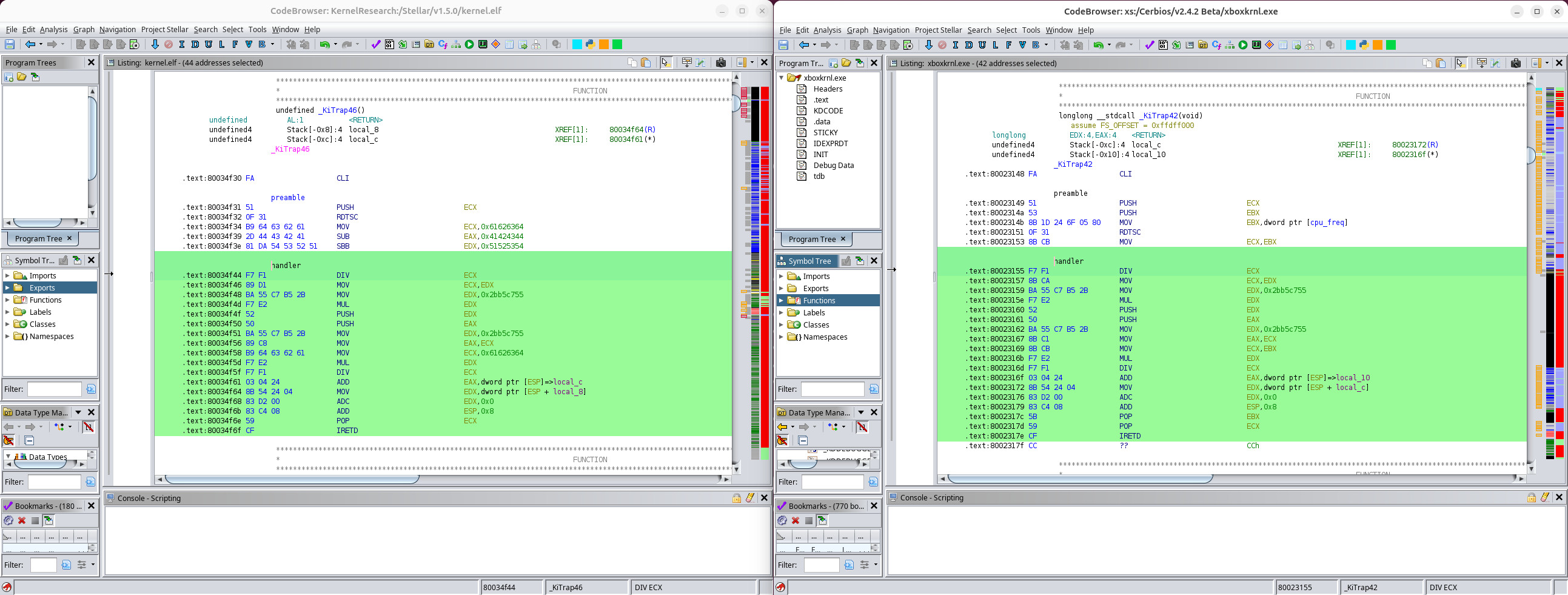Save program in kernel.elf window
This screenshot has height=595, width=1568.
pos(9,44)
